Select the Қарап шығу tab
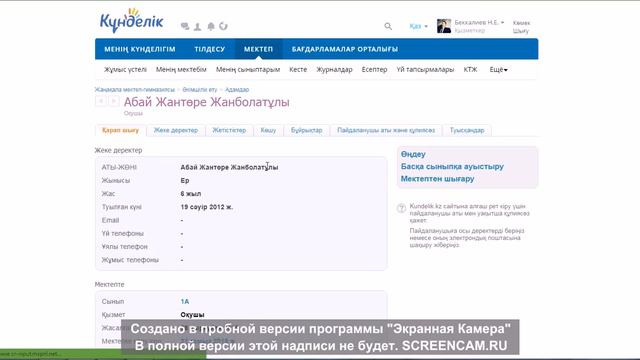 (x=120, y=130)
